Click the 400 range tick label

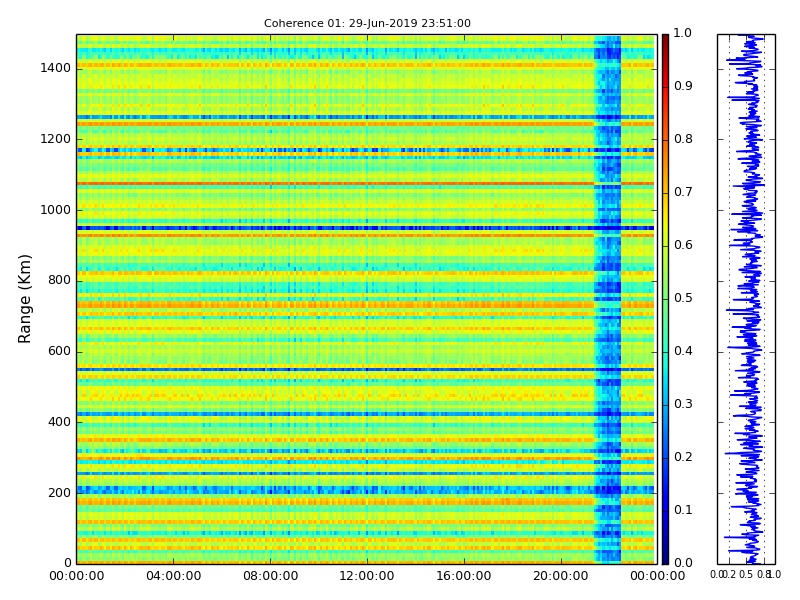[x=59, y=422]
